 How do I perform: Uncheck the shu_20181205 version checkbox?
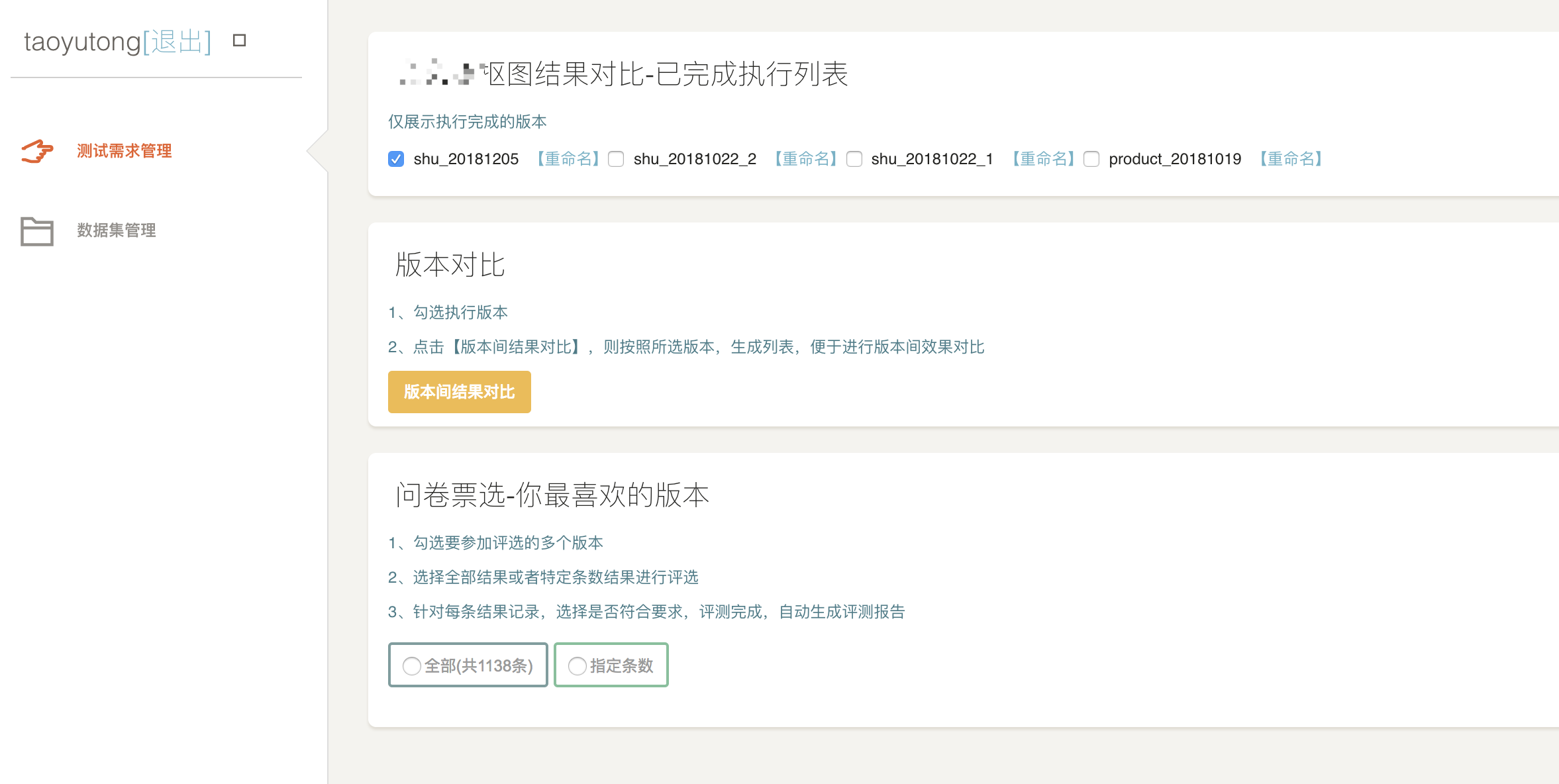point(396,159)
